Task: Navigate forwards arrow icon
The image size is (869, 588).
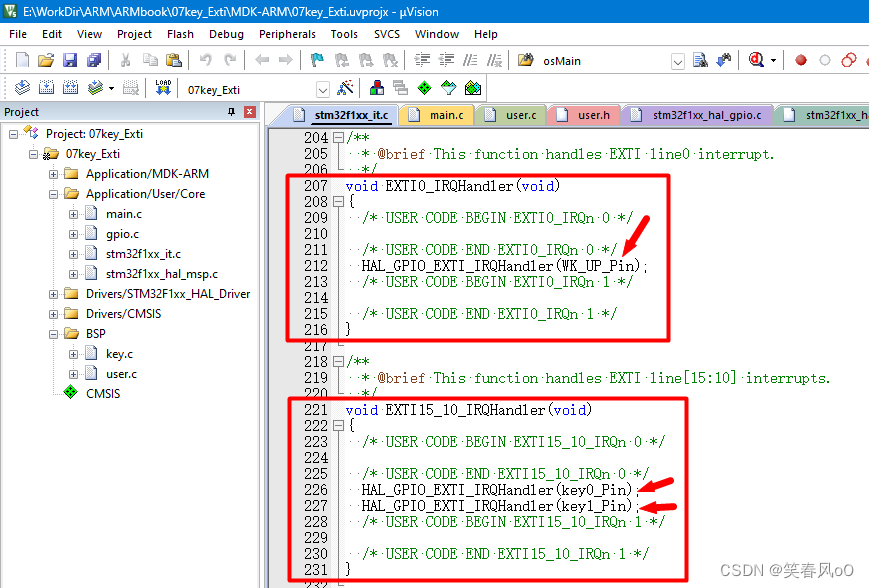Action: point(285,60)
